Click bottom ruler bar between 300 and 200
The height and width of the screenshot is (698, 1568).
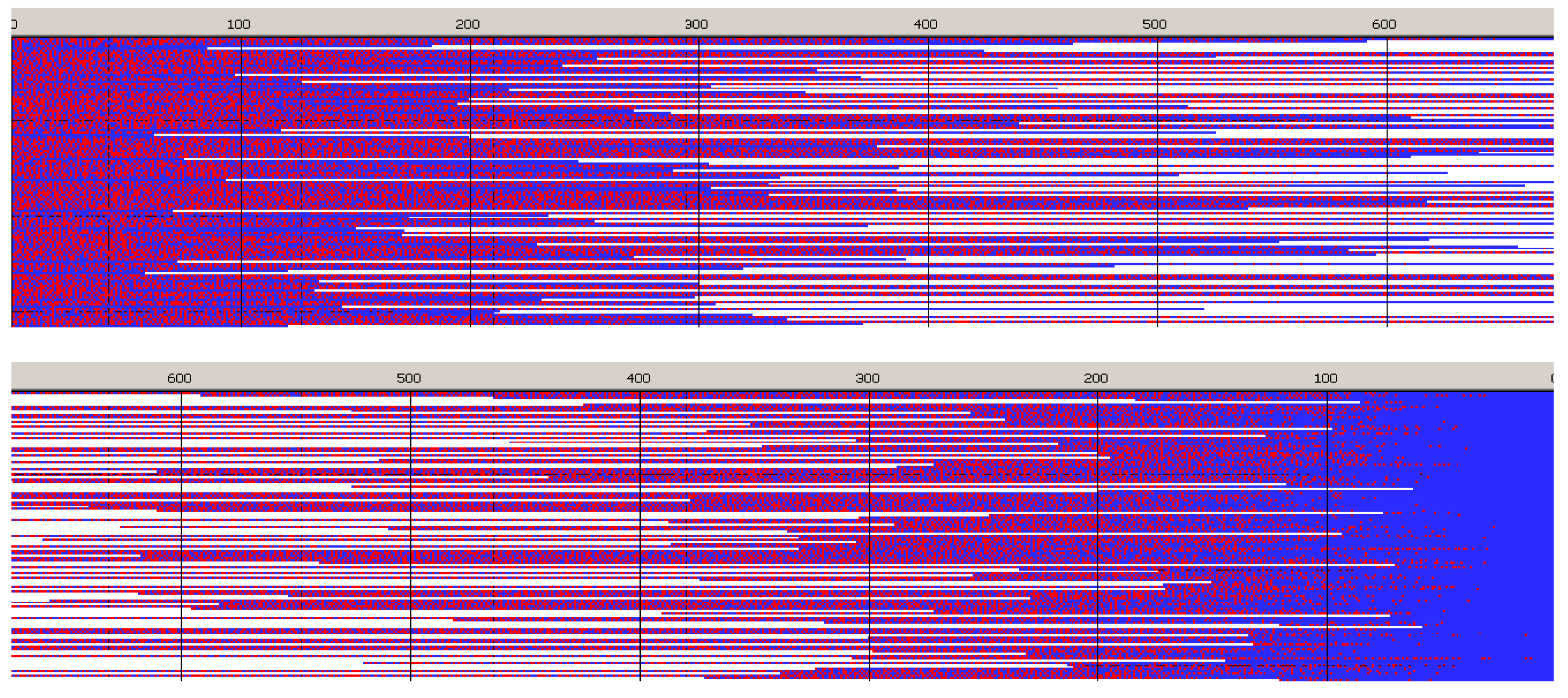click(x=981, y=378)
